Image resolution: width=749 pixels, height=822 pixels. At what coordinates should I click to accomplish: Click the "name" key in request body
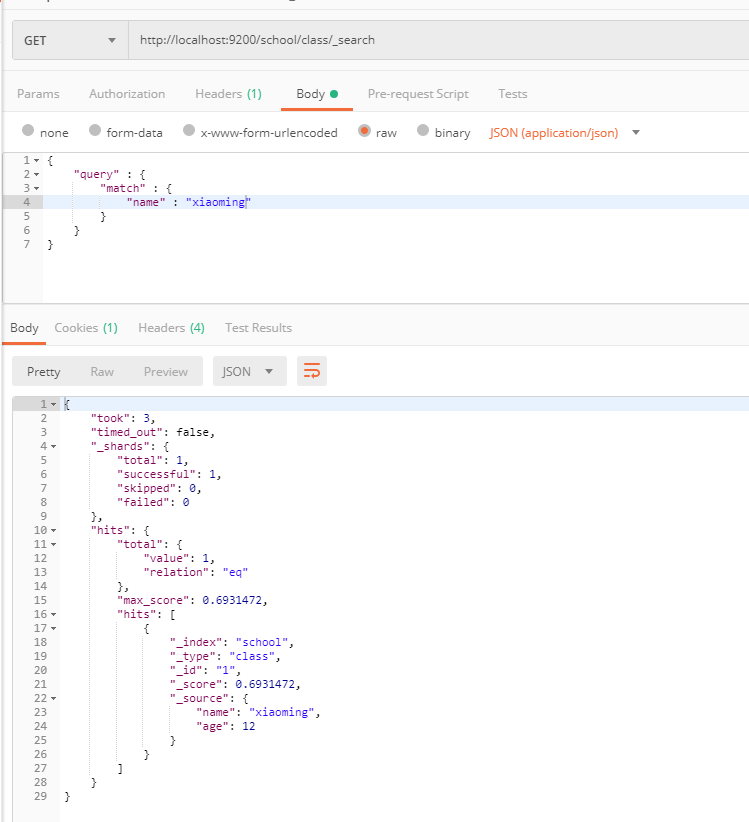pos(146,202)
